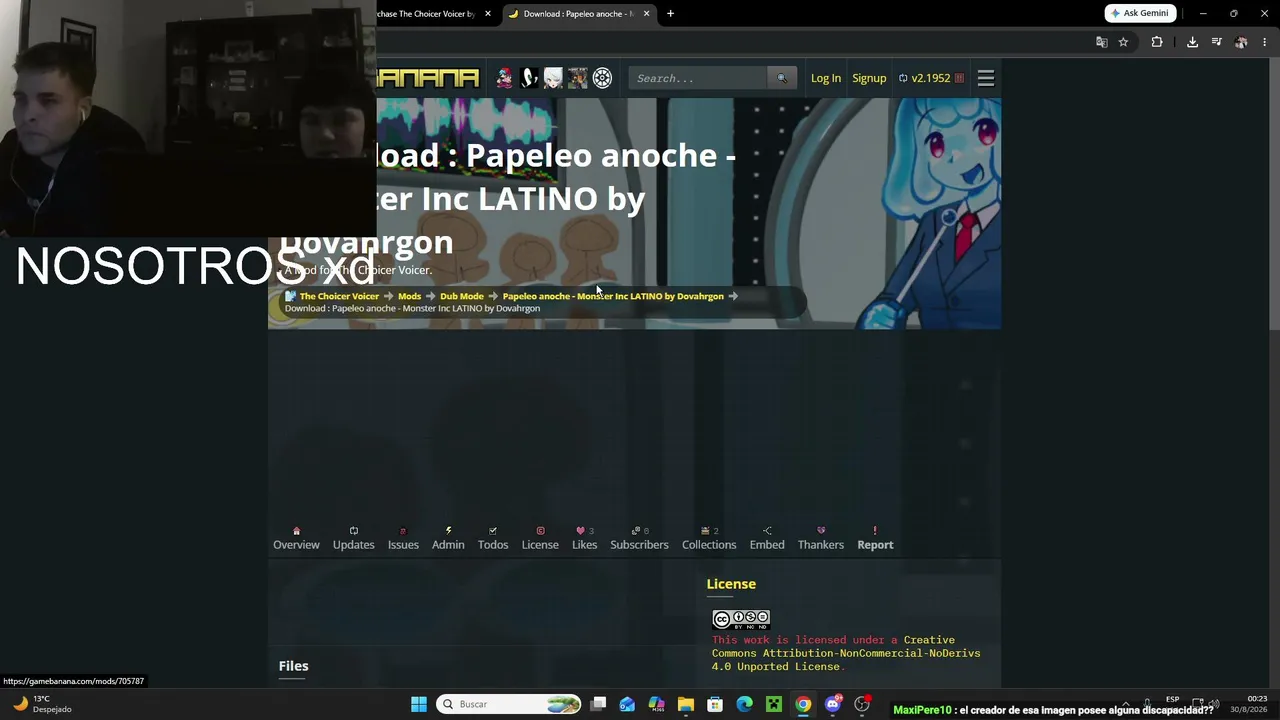Screen dimensions: 1280x720
Task: Click the Google Chrome taskbar icon
Action: 803,704
